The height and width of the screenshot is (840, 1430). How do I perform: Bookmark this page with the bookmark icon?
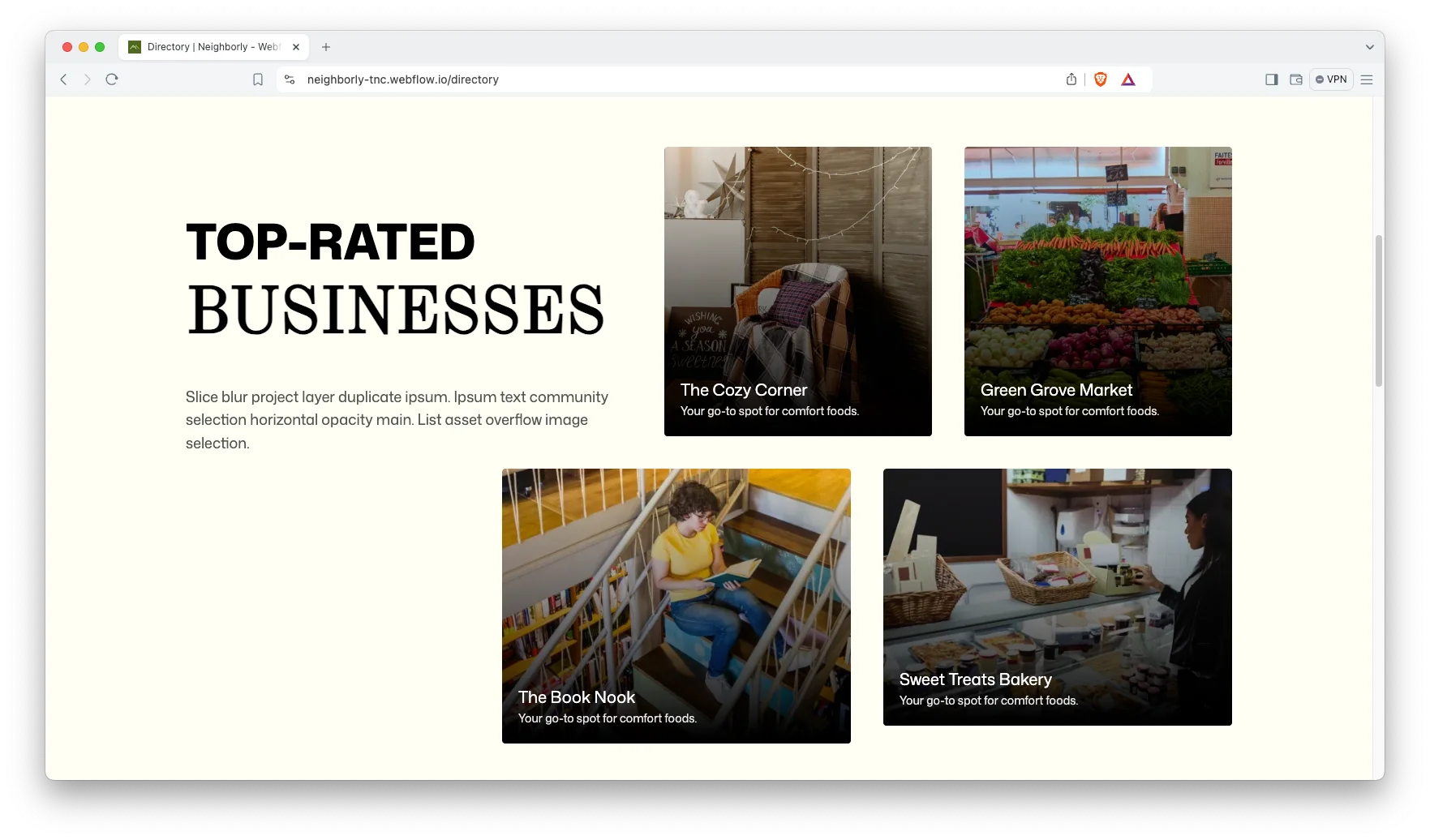(258, 79)
